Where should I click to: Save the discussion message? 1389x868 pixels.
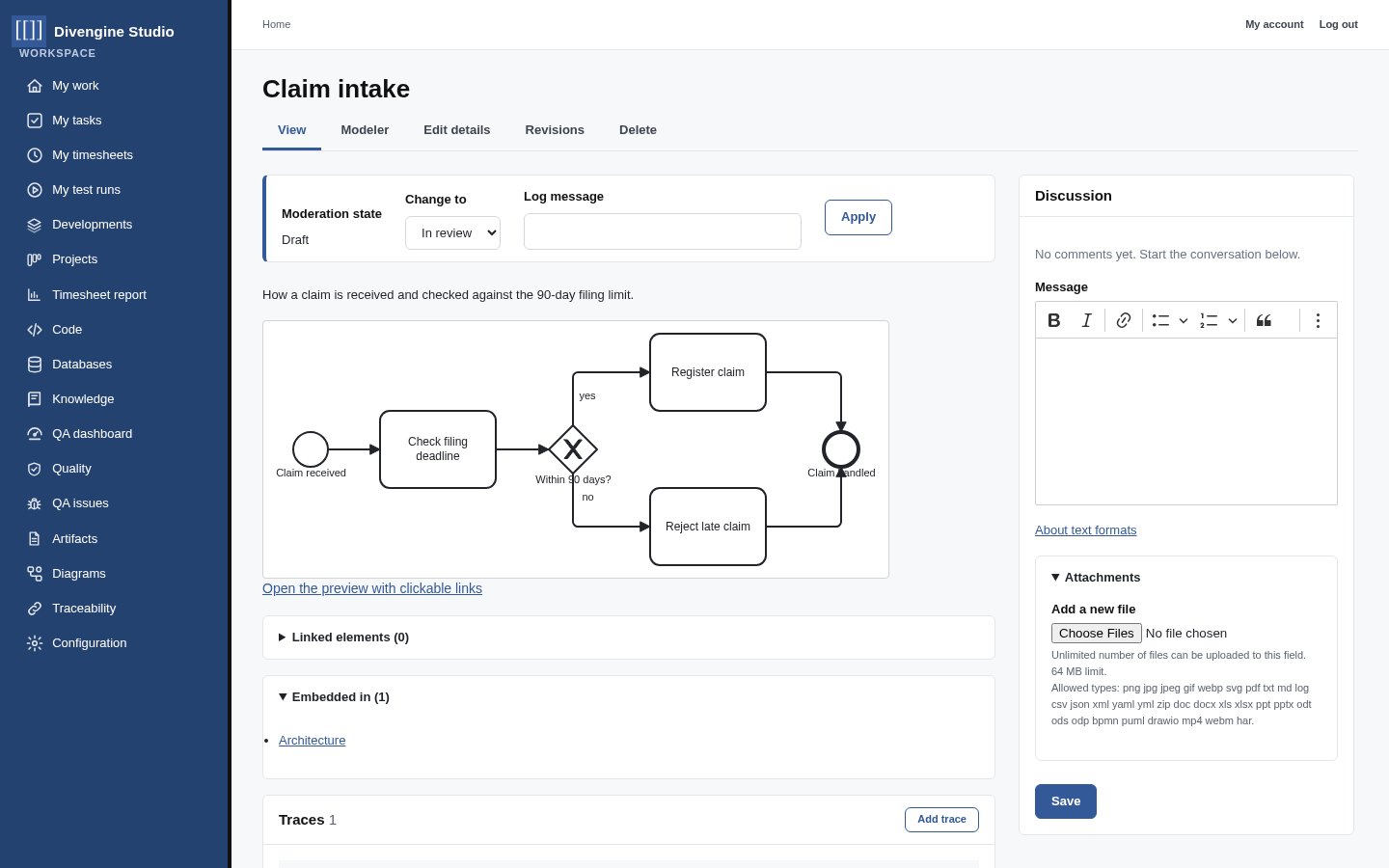(x=1066, y=801)
